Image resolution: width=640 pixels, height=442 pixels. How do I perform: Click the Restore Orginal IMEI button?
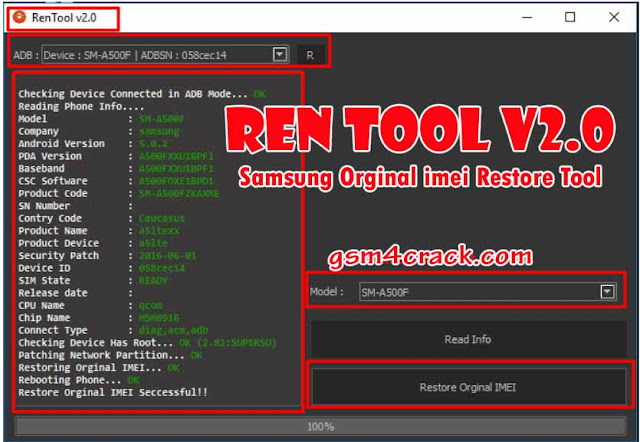point(468,387)
